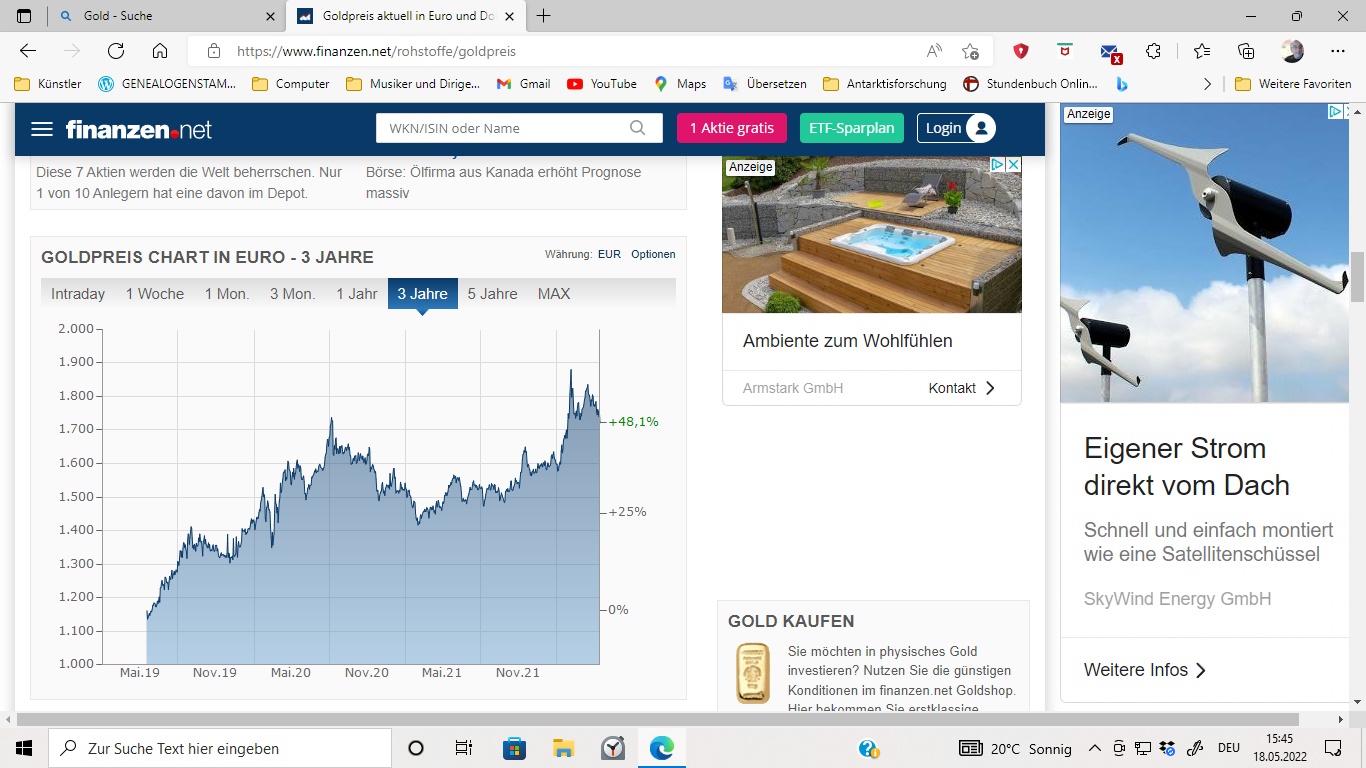Open the GENEALOGENSTAM... favorite
Image resolution: width=1366 pixels, height=768 pixels.
point(167,84)
